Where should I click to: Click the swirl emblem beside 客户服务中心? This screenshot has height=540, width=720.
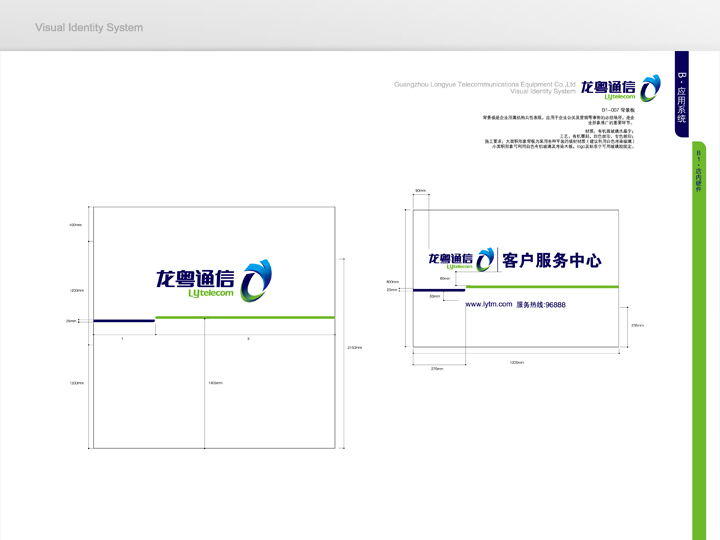[x=485, y=259]
